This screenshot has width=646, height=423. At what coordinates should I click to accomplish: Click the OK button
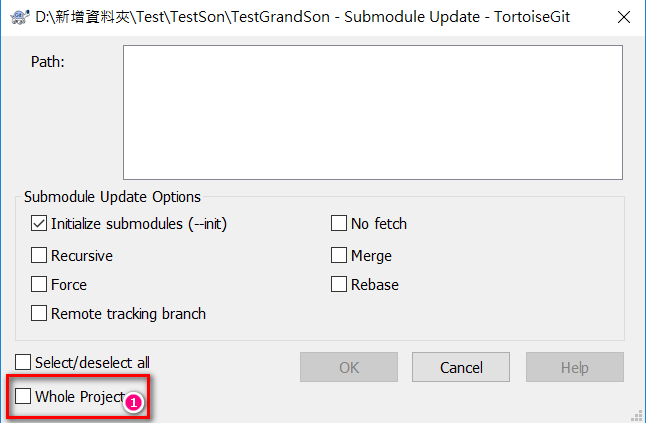pyautogui.click(x=349, y=367)
